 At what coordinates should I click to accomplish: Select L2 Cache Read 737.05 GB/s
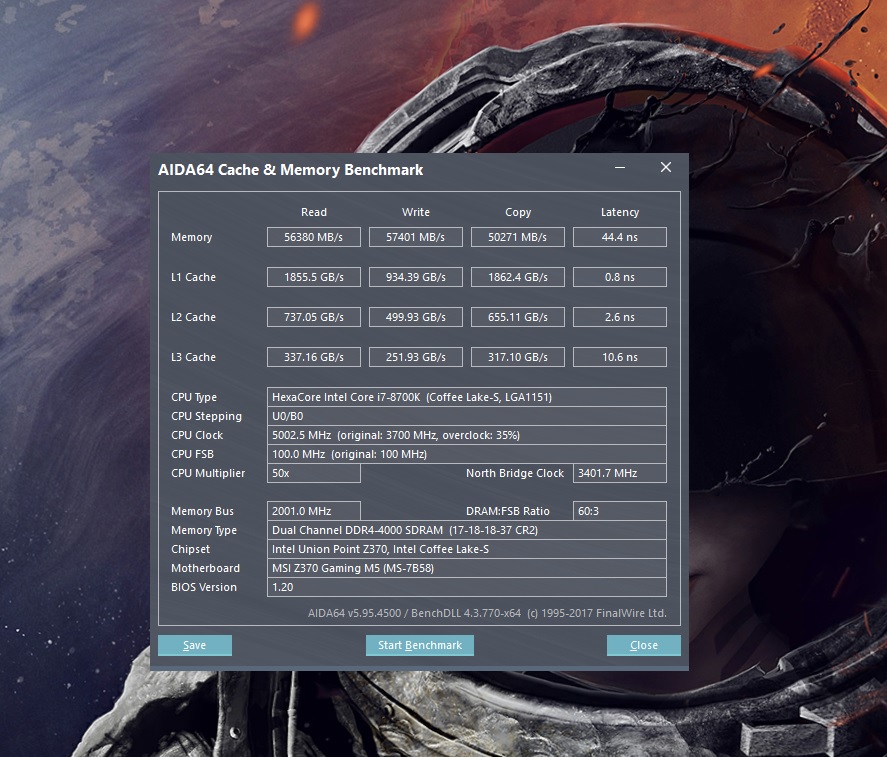(x=313, y=317)
